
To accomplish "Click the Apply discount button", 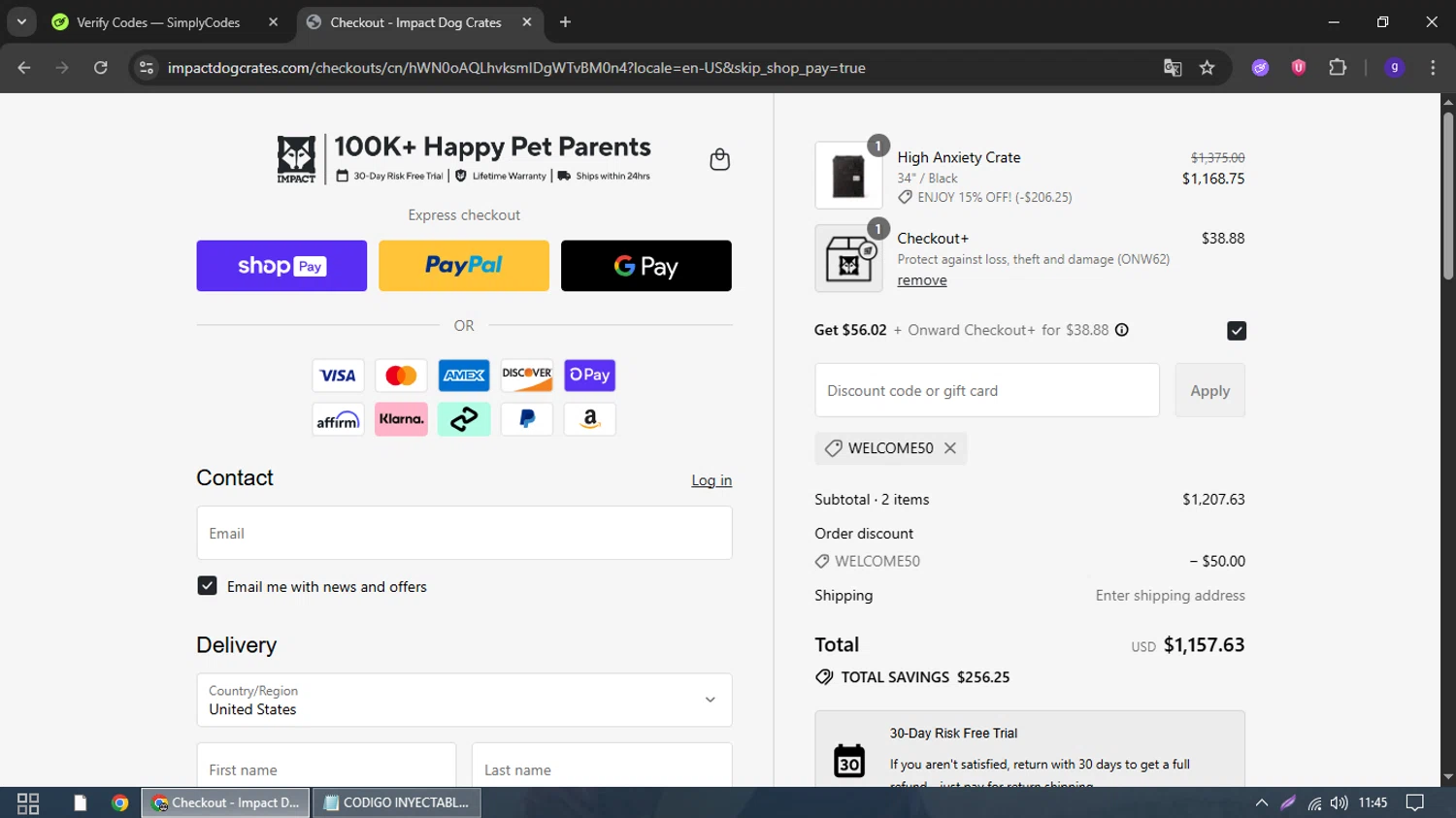I will pyautogui.click(x=1209, y=390).
